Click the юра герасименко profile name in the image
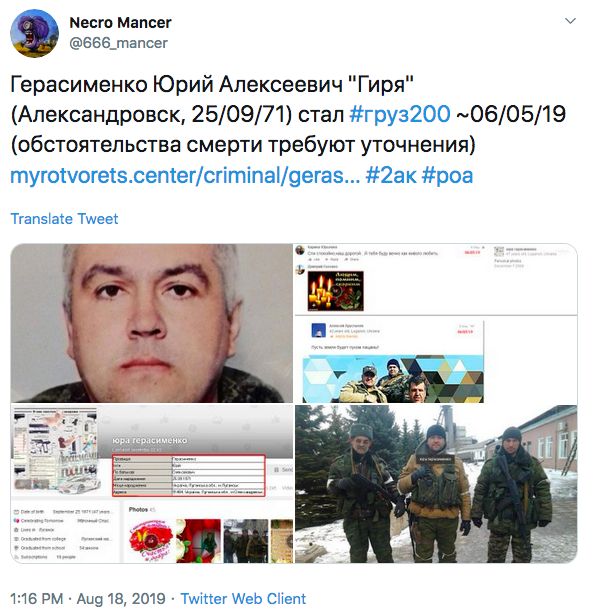 [x=150, y=440]
